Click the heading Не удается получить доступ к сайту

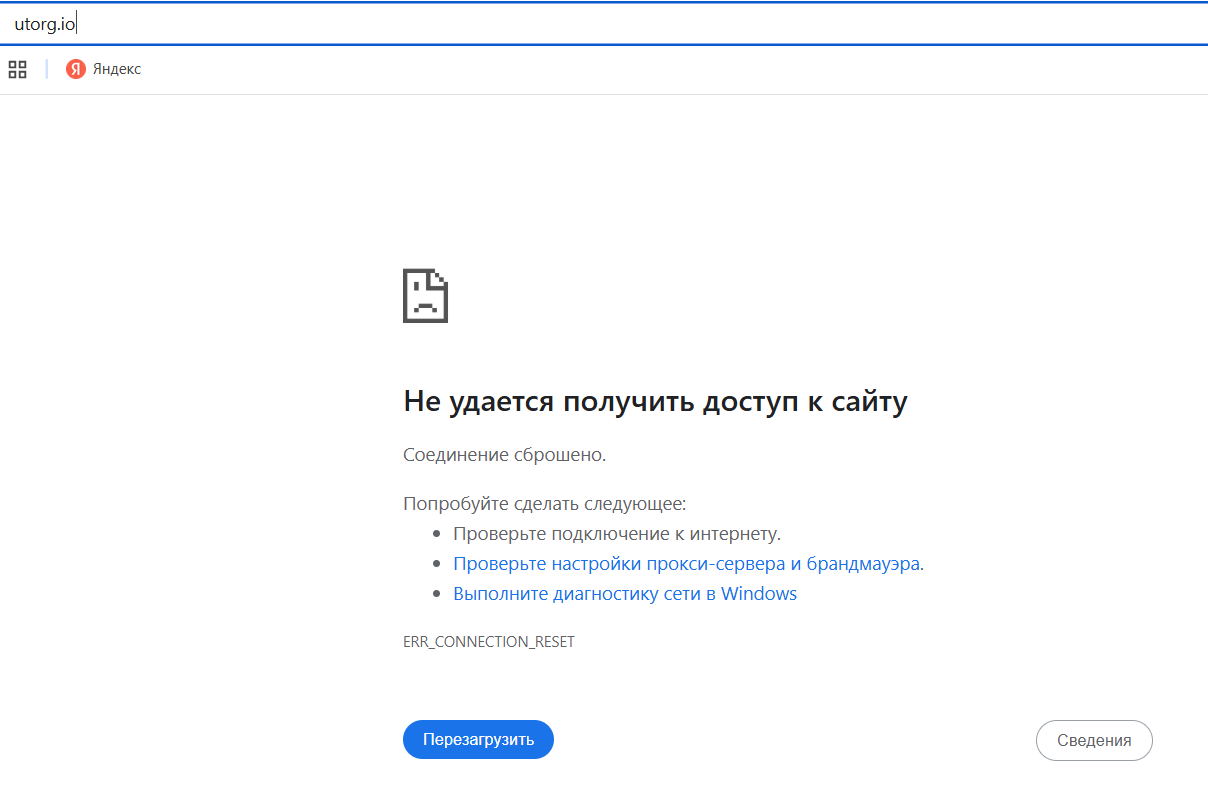click(x=656, y=400)
